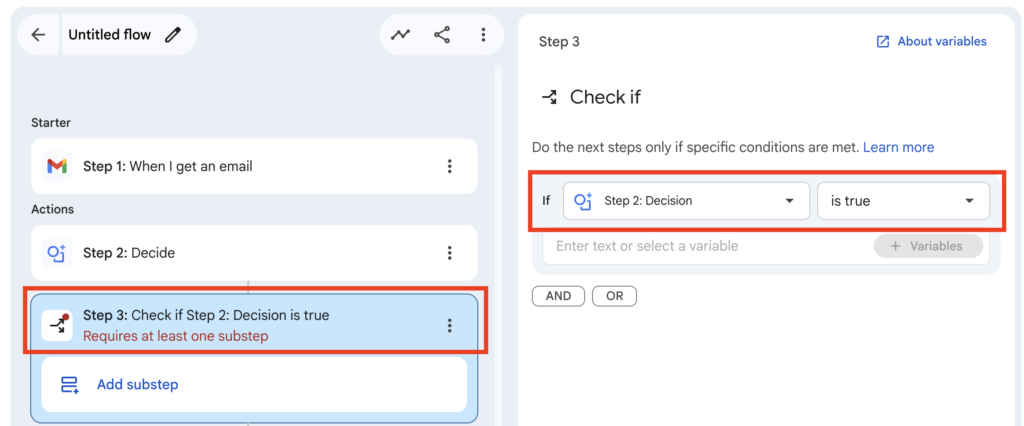The width and height of the screenshot is (1024, 426).
Task: Open the flow's three-dot overflow menu
Action: coord(483,35)
